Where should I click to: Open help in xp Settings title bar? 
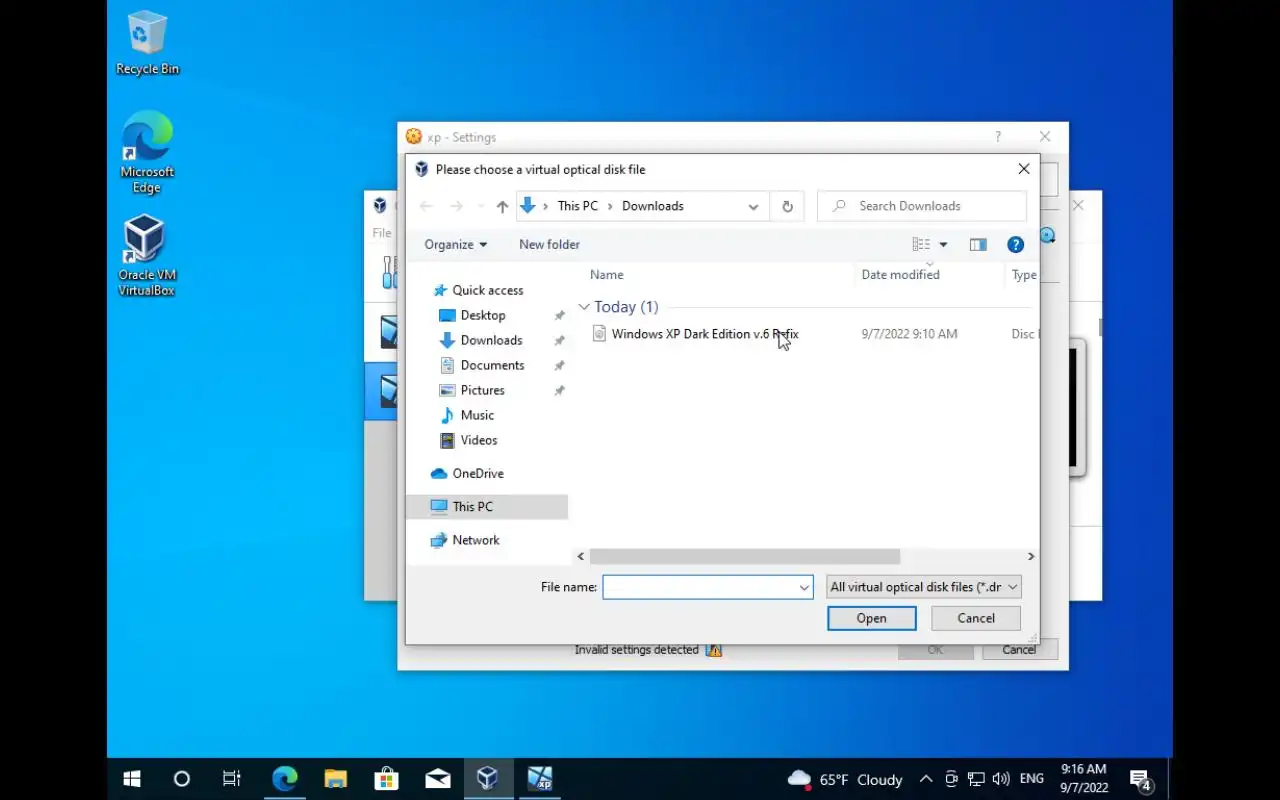tap(997, 137)
